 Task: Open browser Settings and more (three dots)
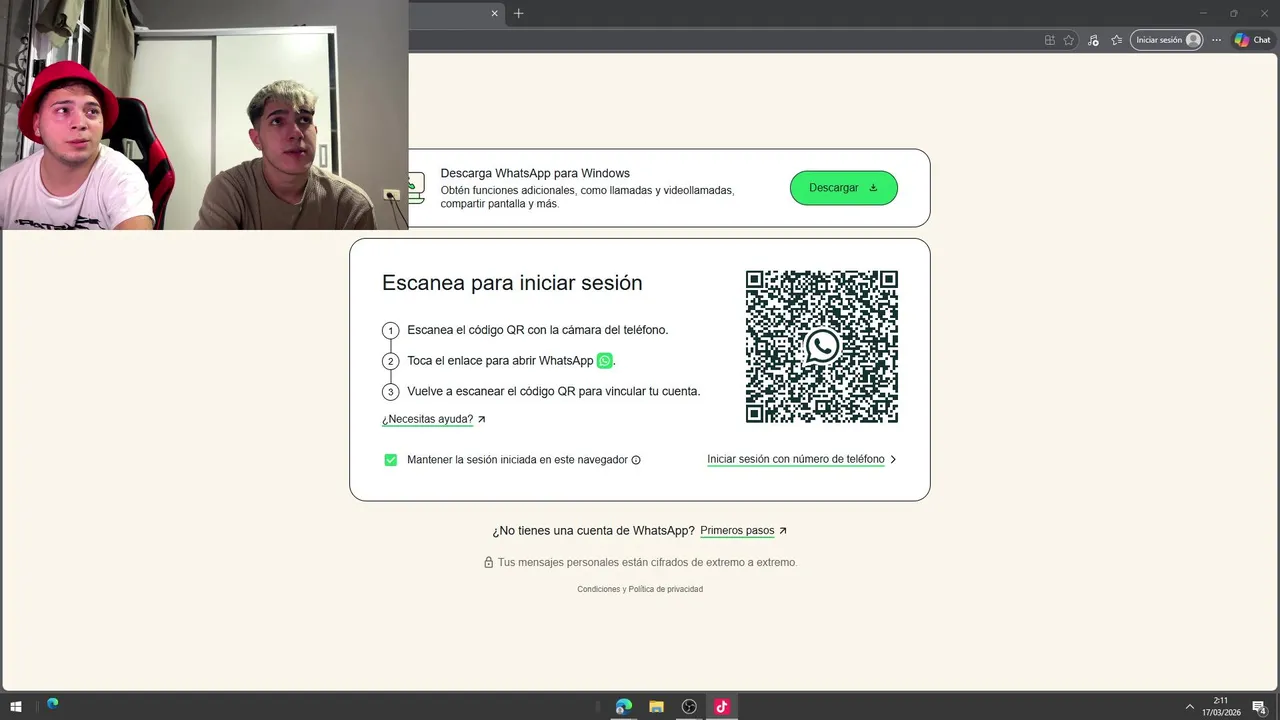(x=1216, y=40)
